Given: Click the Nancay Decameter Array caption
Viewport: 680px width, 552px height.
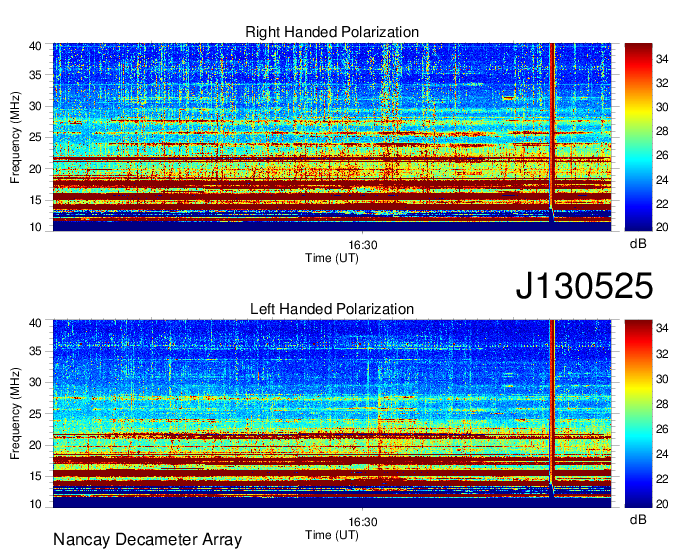Looking at the screenshot, I should click(x=147, y=540).
